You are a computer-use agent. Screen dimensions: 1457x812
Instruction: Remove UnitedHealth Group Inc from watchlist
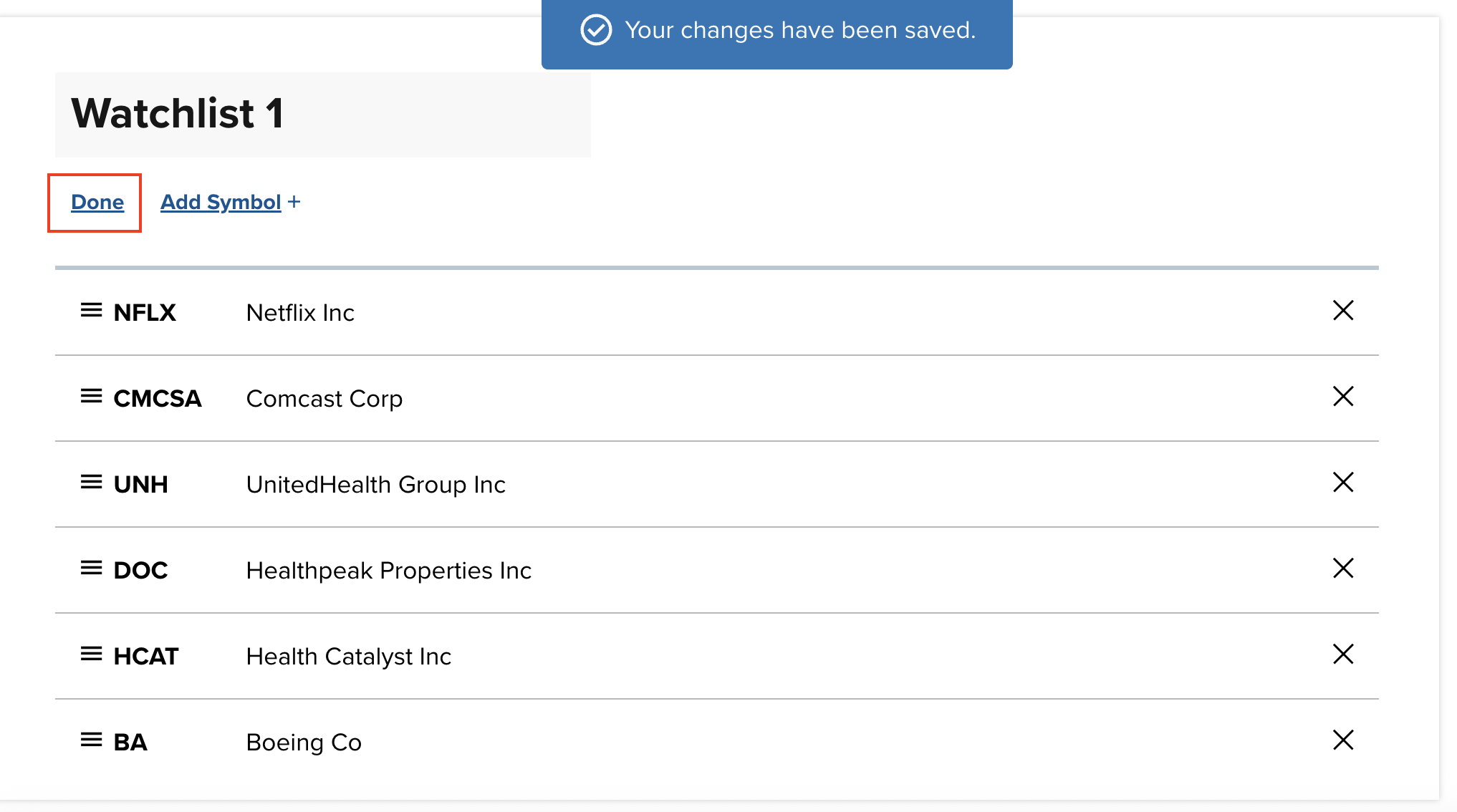[x=1343, y=482]
